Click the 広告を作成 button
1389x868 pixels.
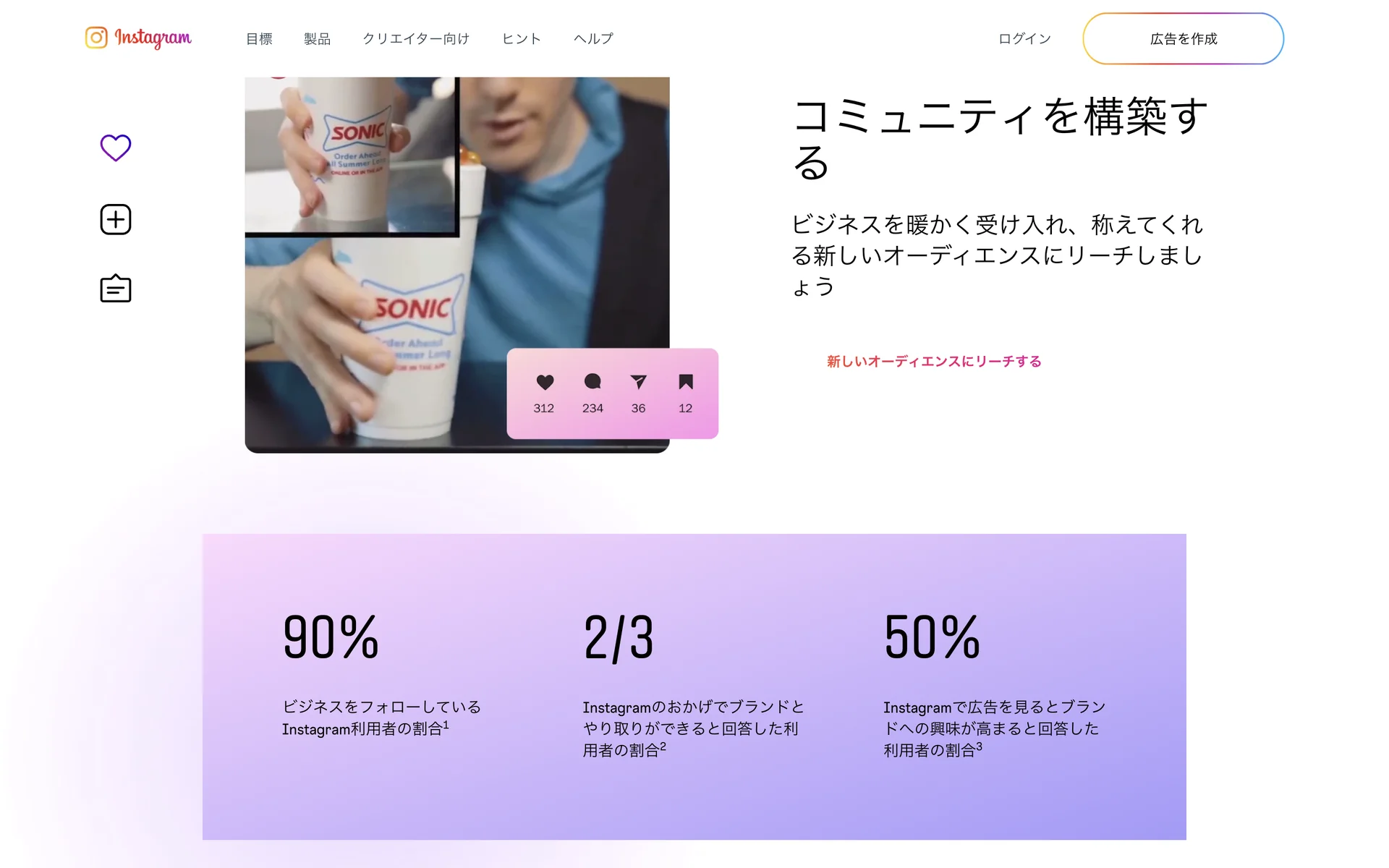[x=1184, y=38]
